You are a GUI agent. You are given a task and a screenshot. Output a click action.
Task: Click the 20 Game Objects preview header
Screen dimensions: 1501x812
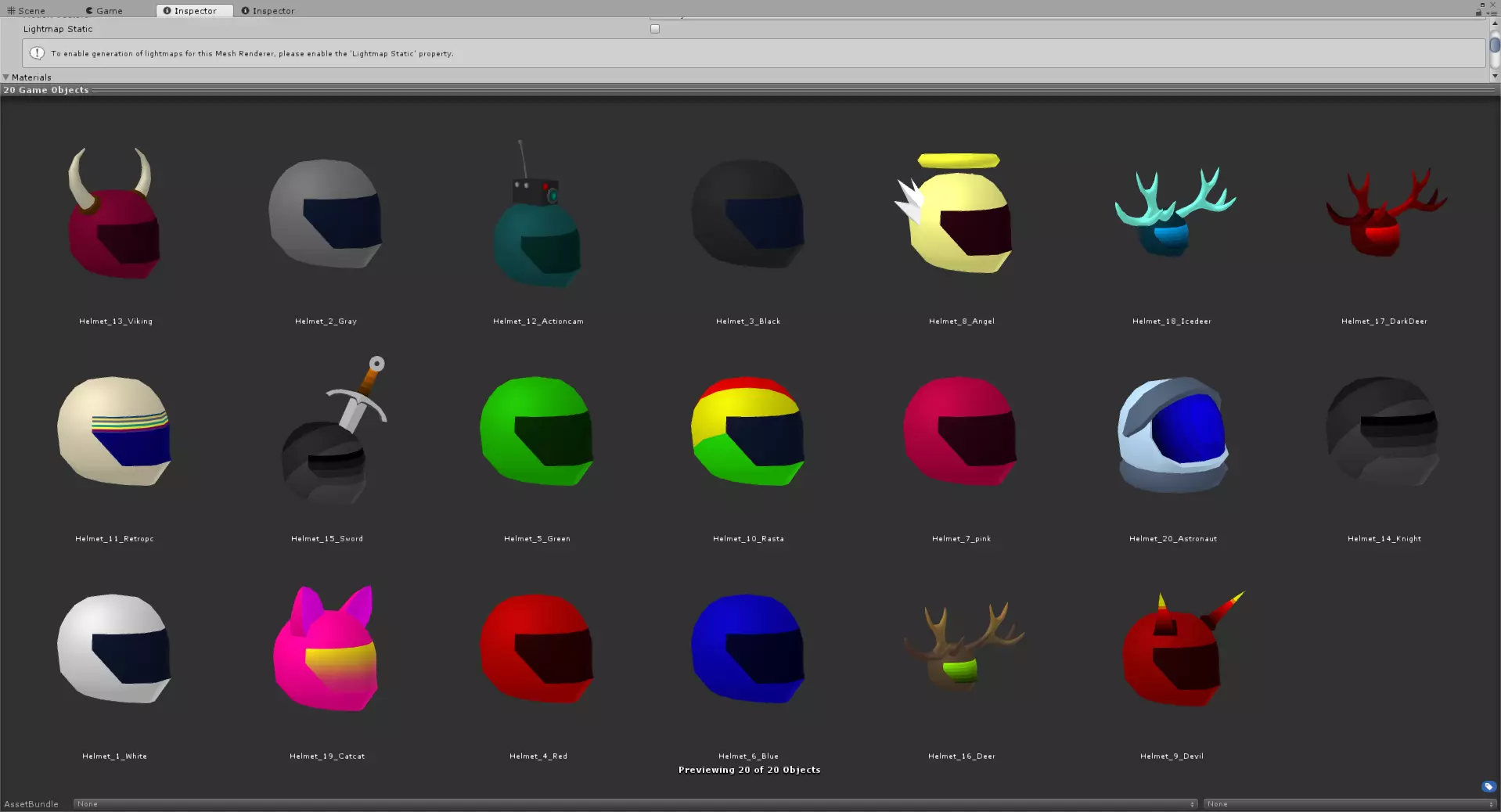click(46, 90)
